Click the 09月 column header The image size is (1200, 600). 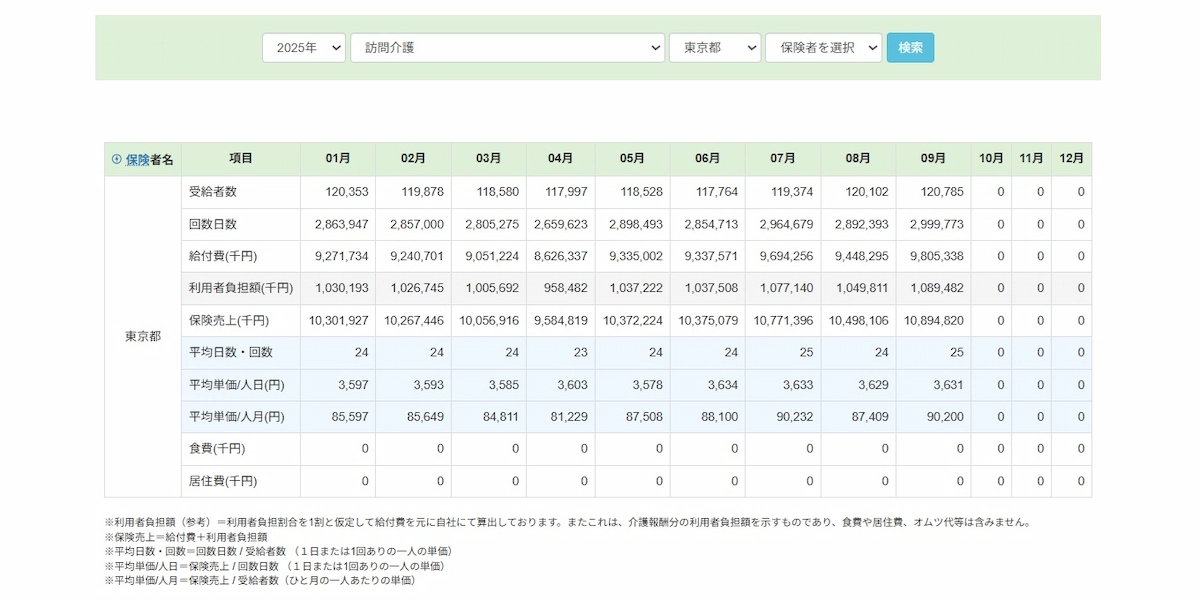tap(932, 159)
